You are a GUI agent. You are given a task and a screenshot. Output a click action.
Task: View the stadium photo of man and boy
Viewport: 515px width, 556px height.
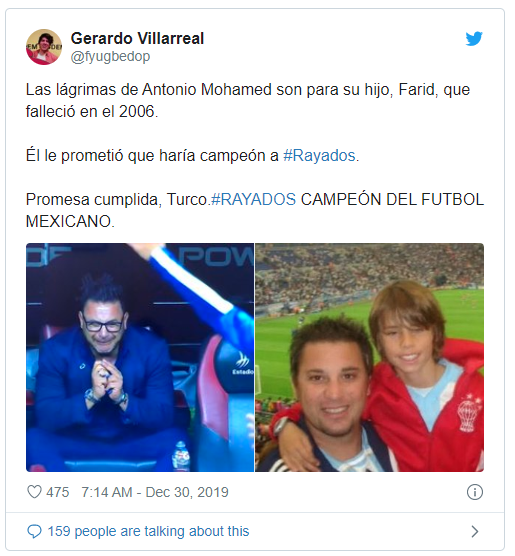[369, 357]
